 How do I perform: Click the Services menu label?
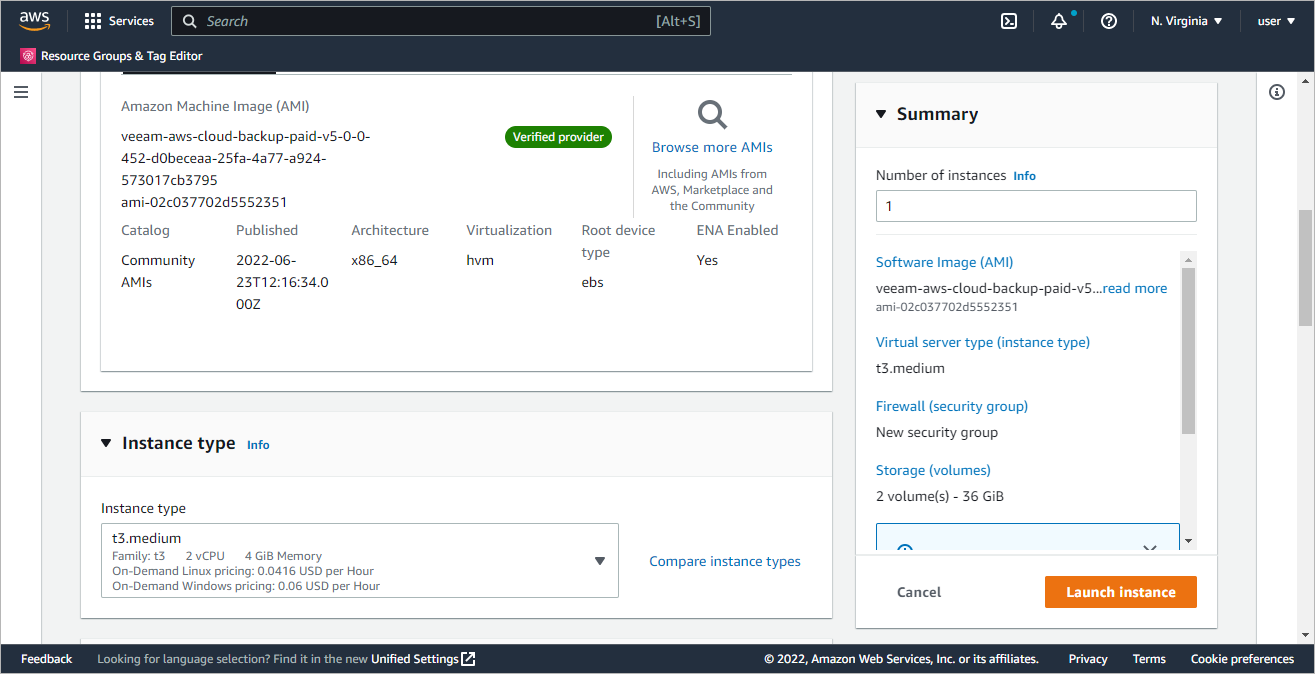pyautogui.click(x=131, y=21)
